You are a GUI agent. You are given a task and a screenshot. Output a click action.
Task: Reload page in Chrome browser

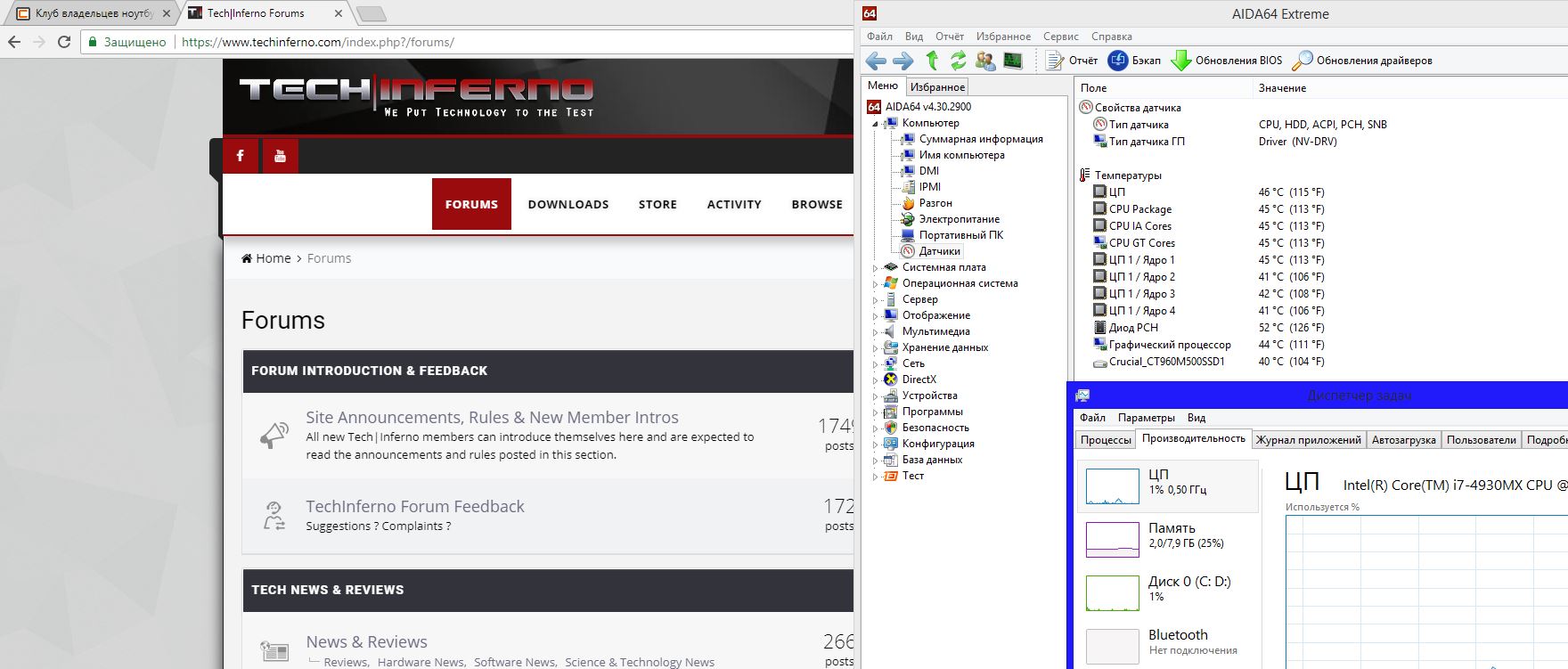[x=64, y=42]
